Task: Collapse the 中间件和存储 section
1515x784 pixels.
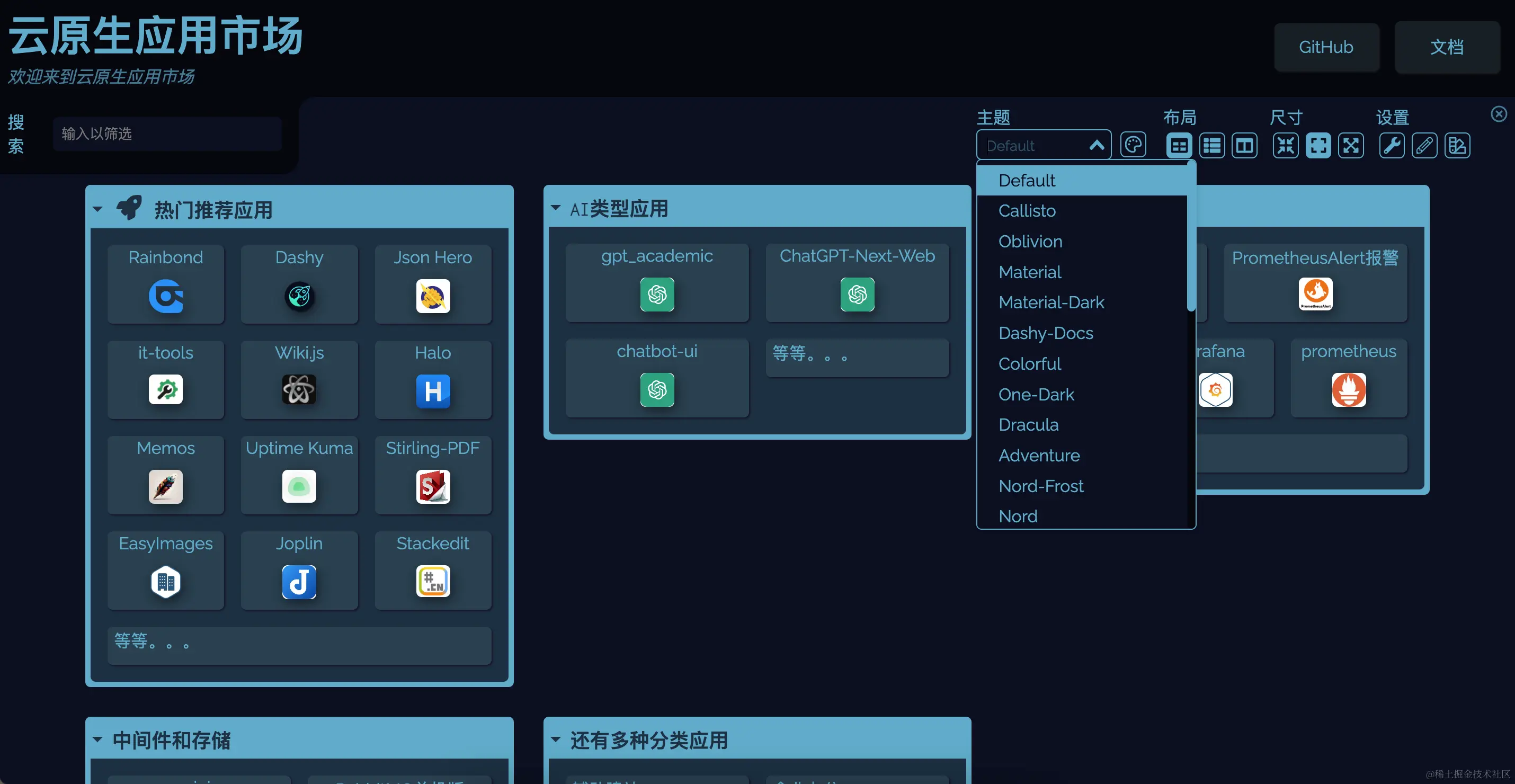Action: (x=97, y=740)
